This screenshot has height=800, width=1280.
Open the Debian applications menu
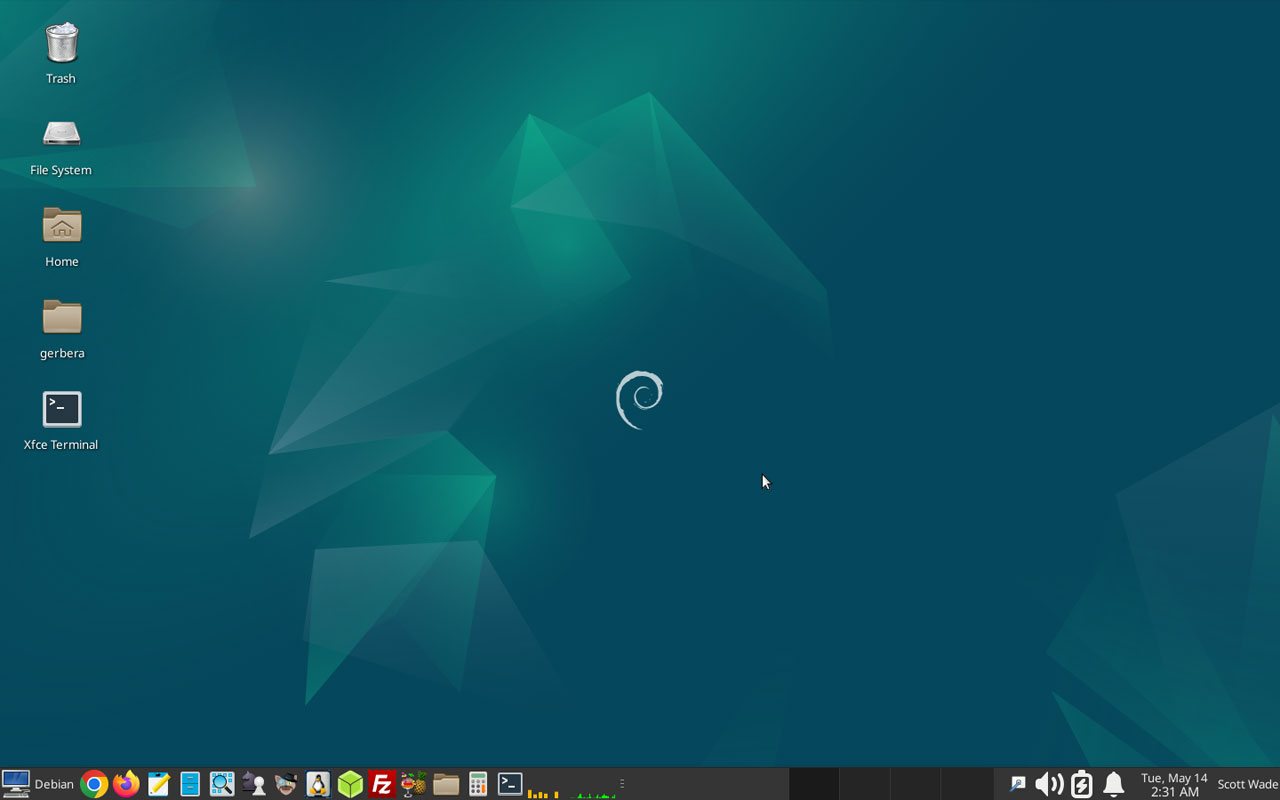(39, 785)
